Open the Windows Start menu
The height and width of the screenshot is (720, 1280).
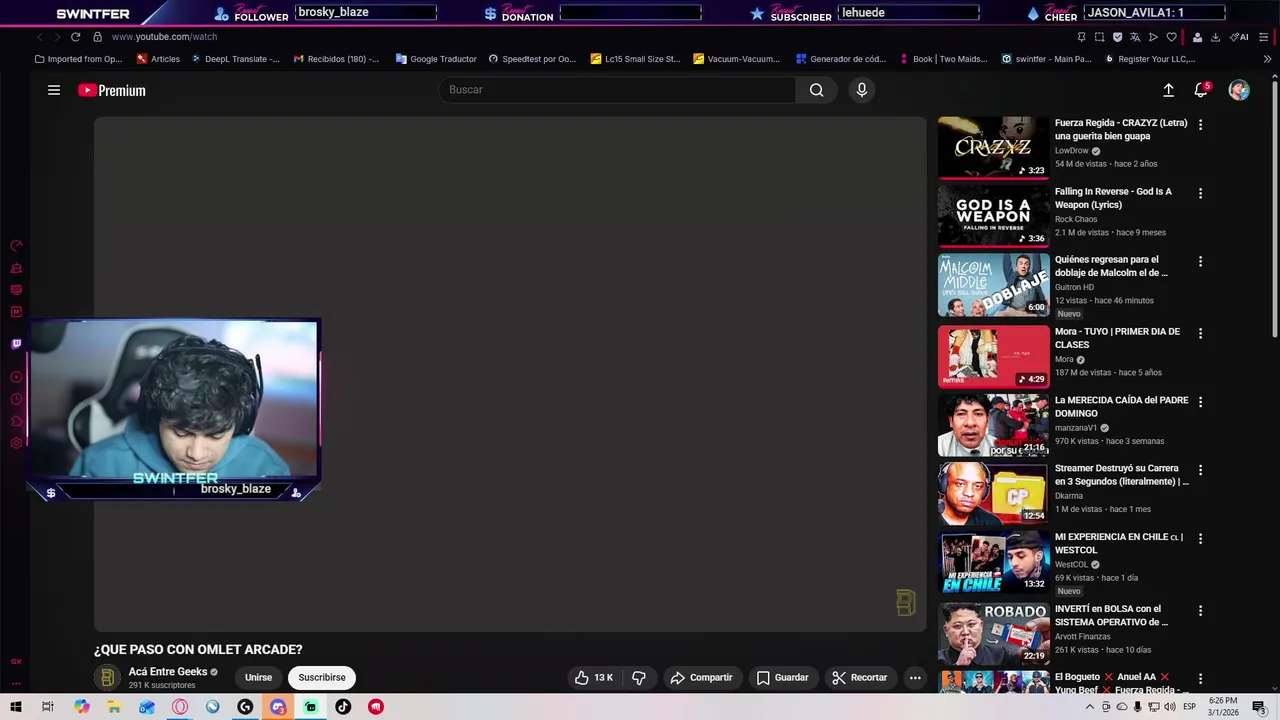(16, 707)
